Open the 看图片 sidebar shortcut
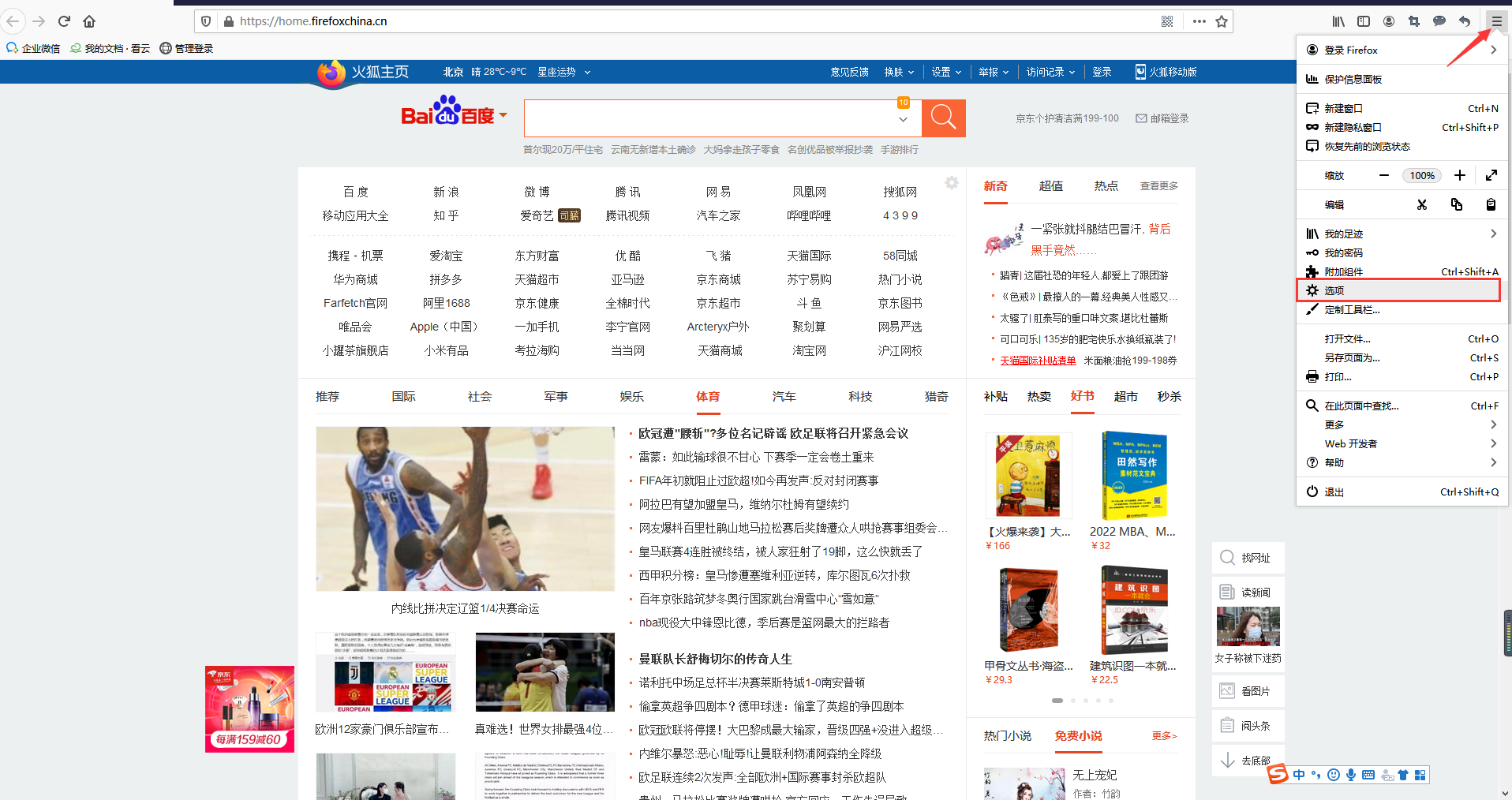The height and width of the screenshot is (800, 1512). (1248, 691)
